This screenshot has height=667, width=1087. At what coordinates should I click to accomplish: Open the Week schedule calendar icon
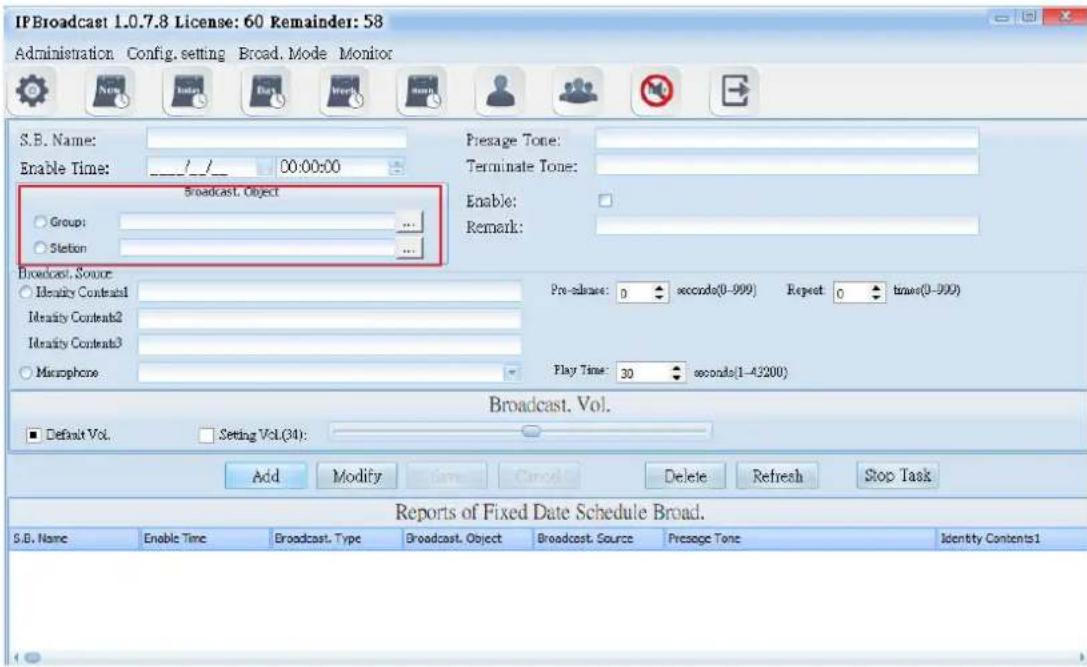tap(345, 91)
